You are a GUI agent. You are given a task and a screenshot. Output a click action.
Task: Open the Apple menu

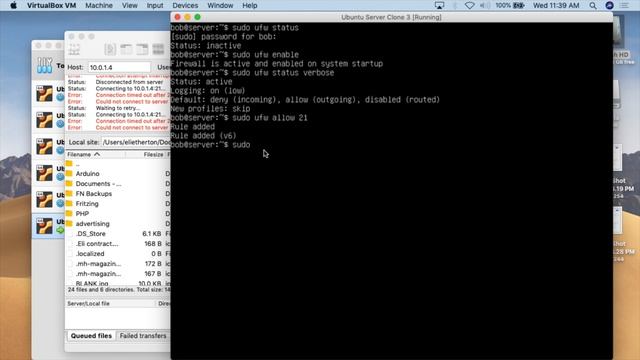pos(13,6)
